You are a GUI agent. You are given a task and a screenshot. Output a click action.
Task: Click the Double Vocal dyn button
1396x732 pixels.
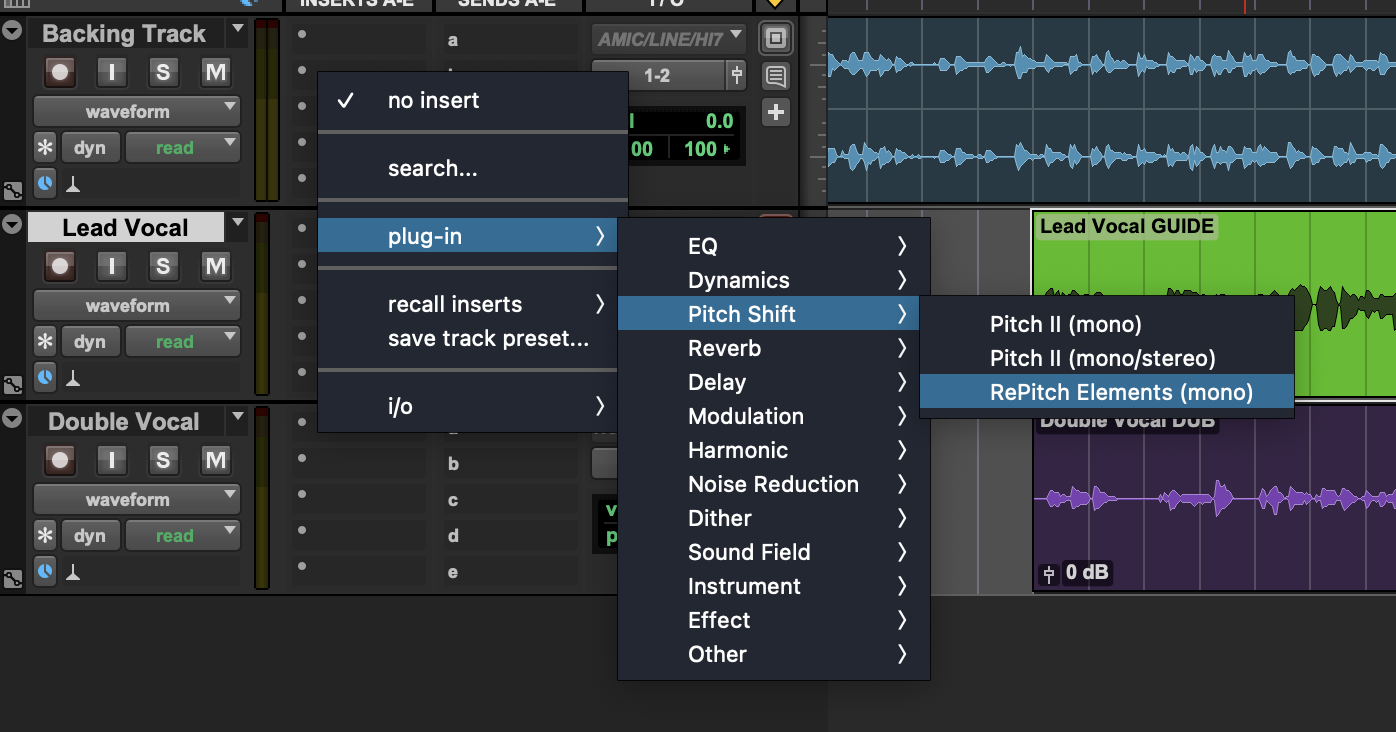pyautogui.click(x=90, y=536)
